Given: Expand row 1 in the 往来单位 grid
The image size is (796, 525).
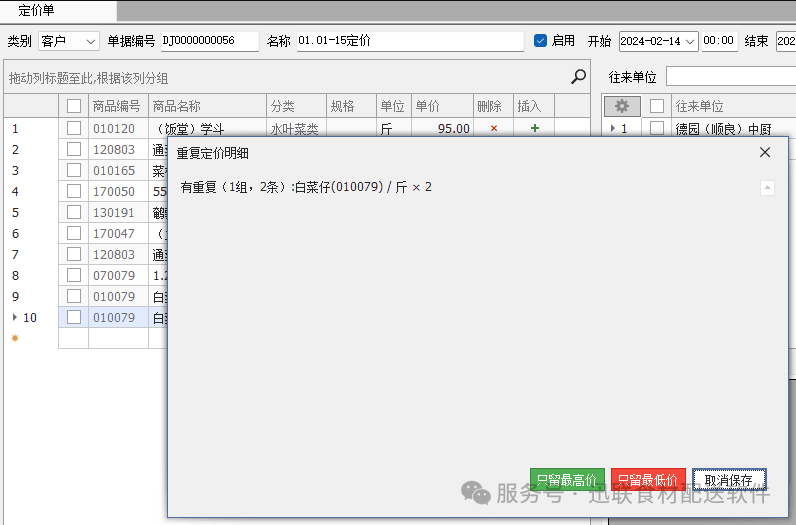Looking at the screenshot, I should tap(613, 128).
